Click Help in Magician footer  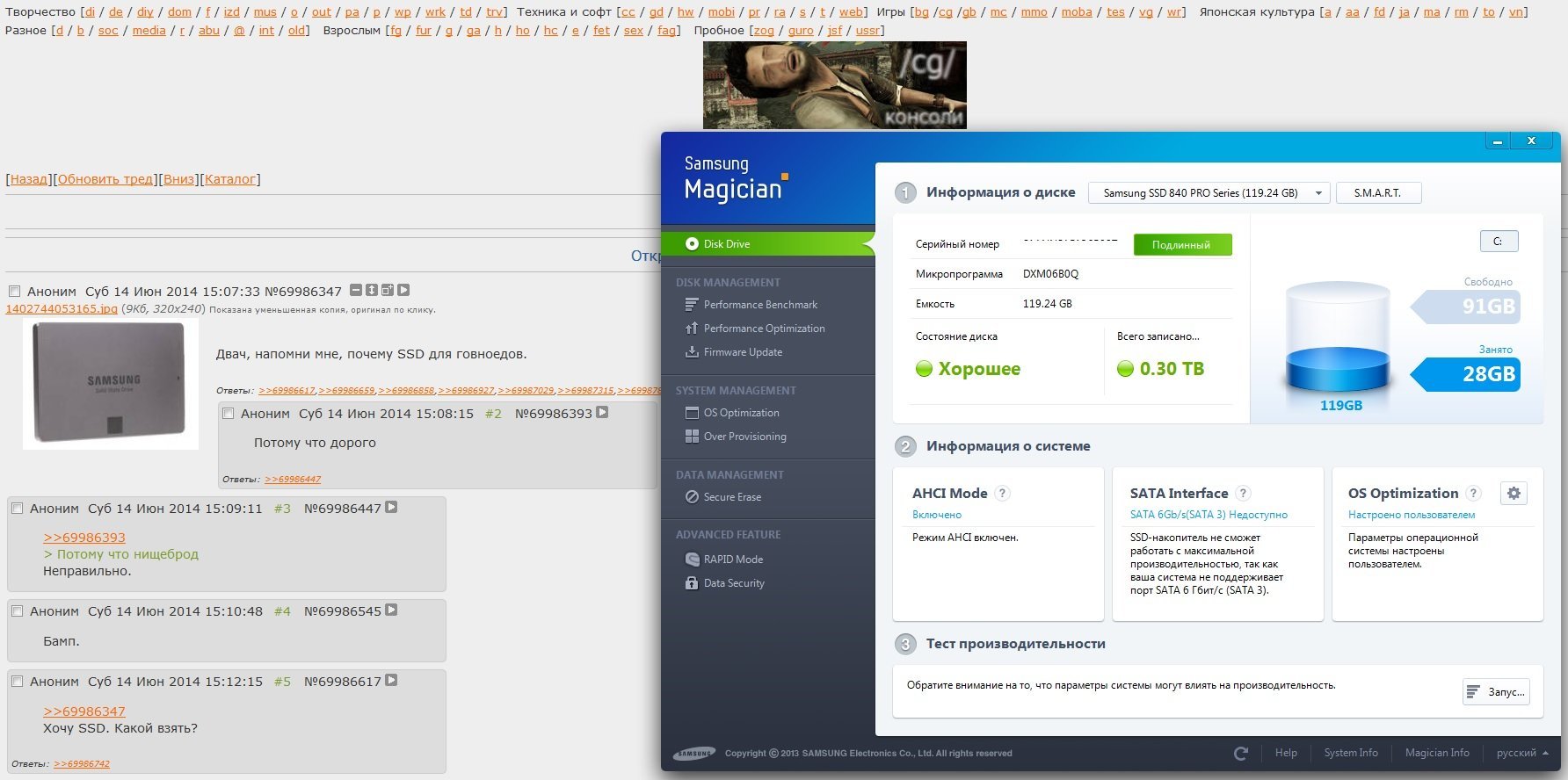point(1286,754)
